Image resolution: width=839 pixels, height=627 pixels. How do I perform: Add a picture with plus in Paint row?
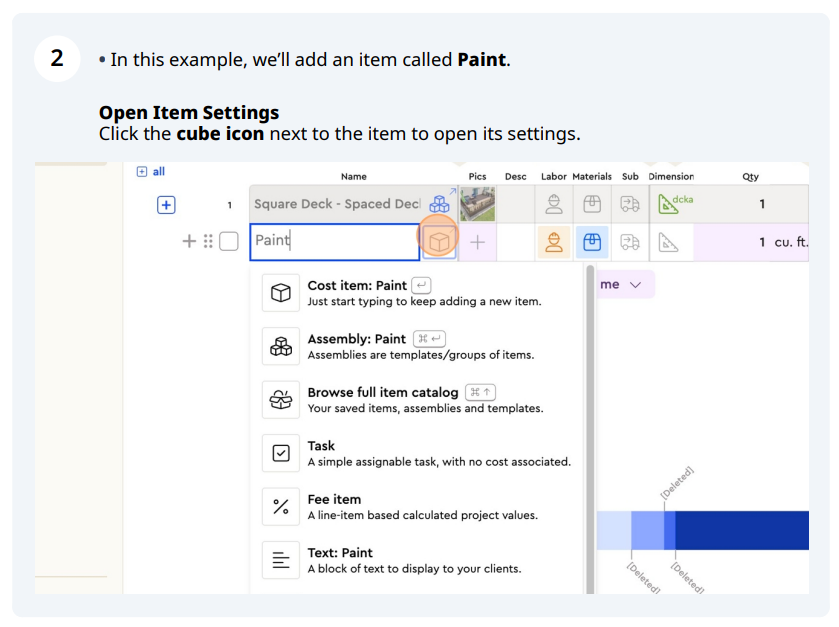(x=477, y=242)
